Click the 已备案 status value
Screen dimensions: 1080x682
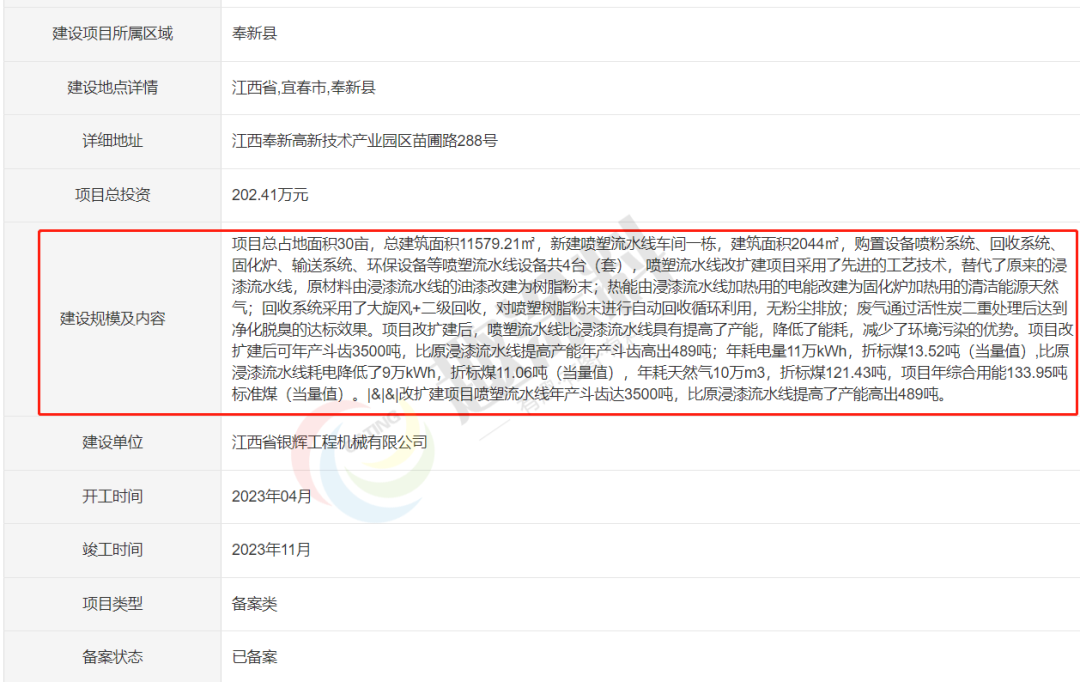pyautogui.click(x=254, y=657)
